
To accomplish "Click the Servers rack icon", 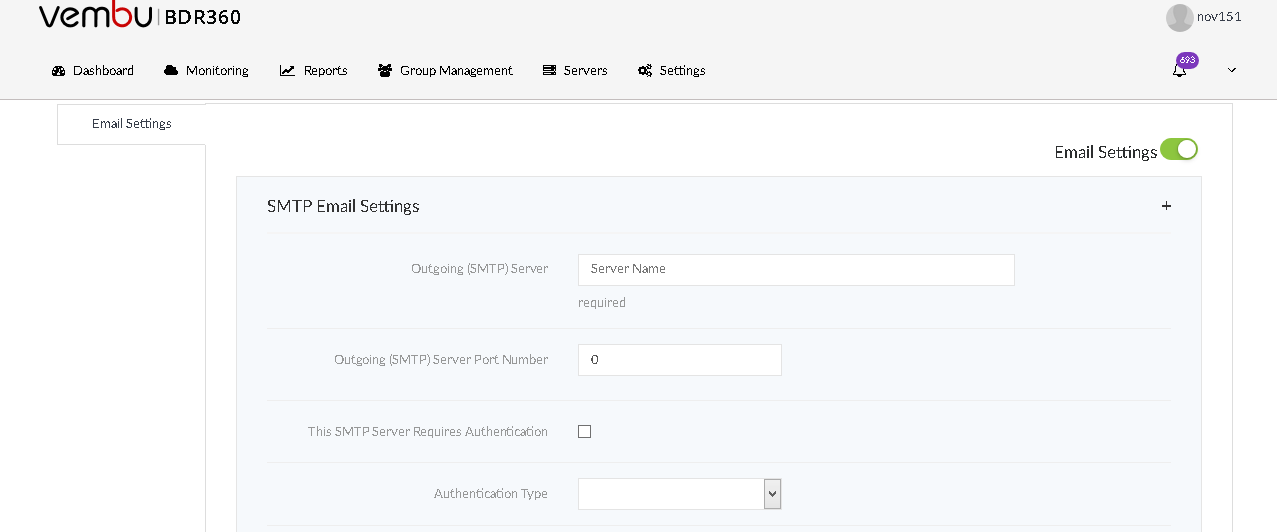I will tap(549, 71).
